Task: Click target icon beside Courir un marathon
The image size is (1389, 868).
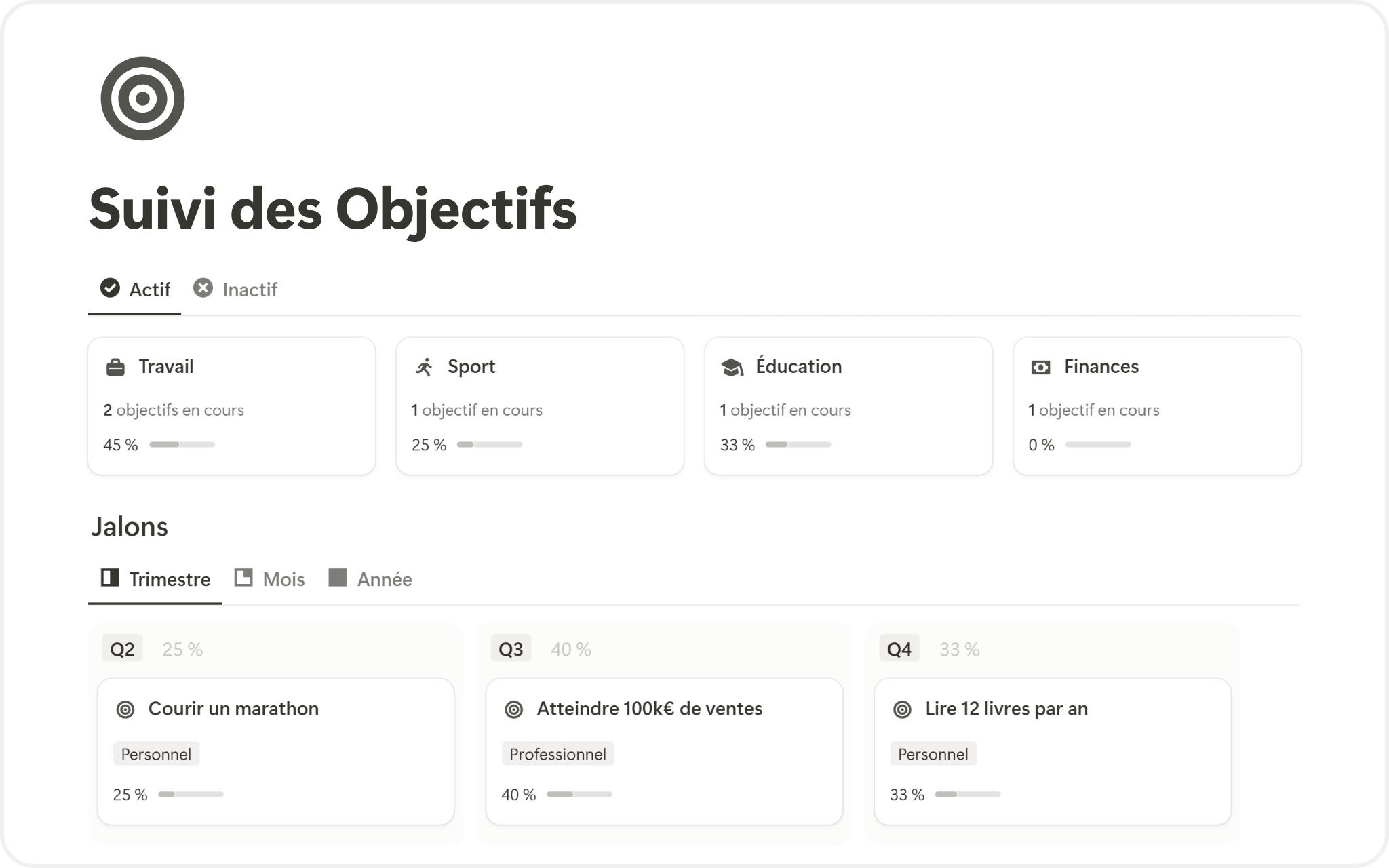Action: point(125,709)
